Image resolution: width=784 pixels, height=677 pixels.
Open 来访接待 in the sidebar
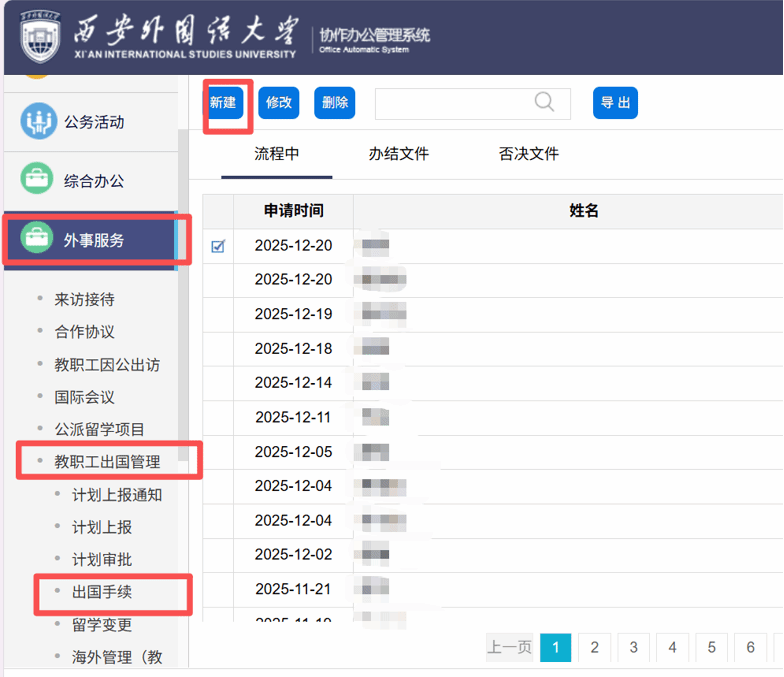tap(85, 300)
